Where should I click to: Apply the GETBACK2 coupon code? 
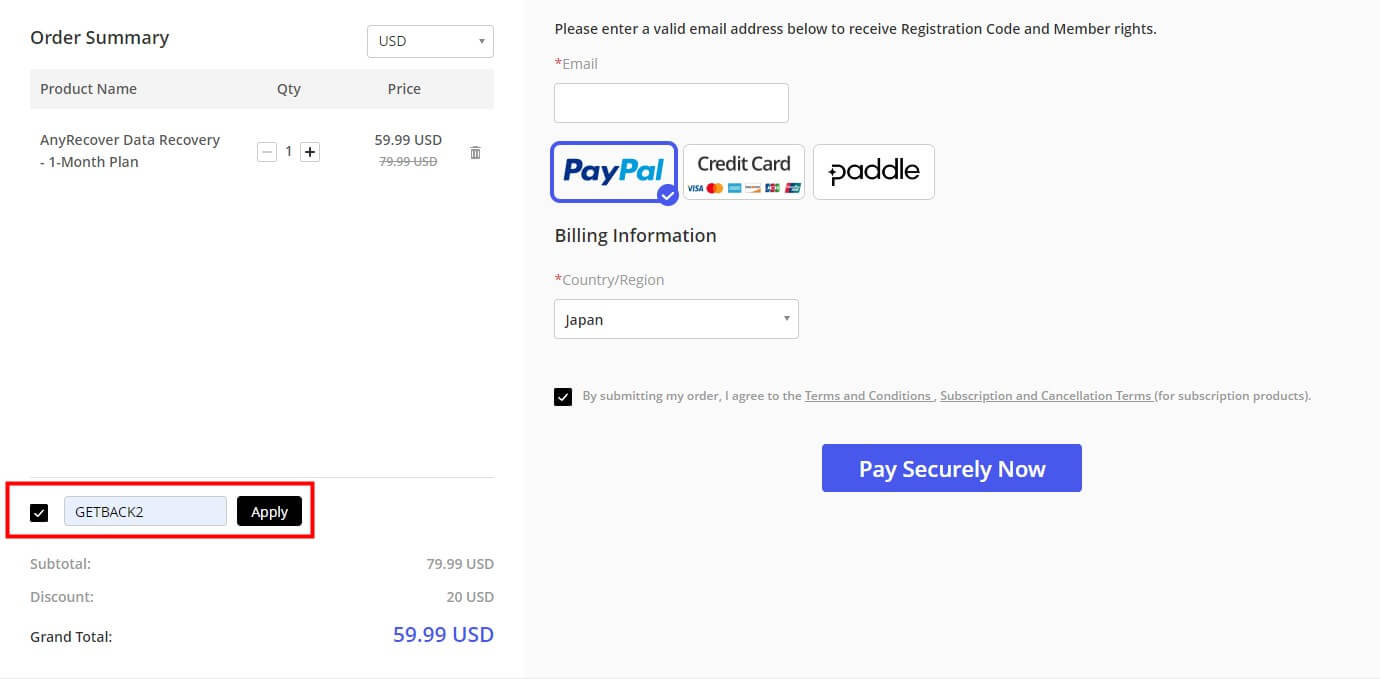(269, 511)
